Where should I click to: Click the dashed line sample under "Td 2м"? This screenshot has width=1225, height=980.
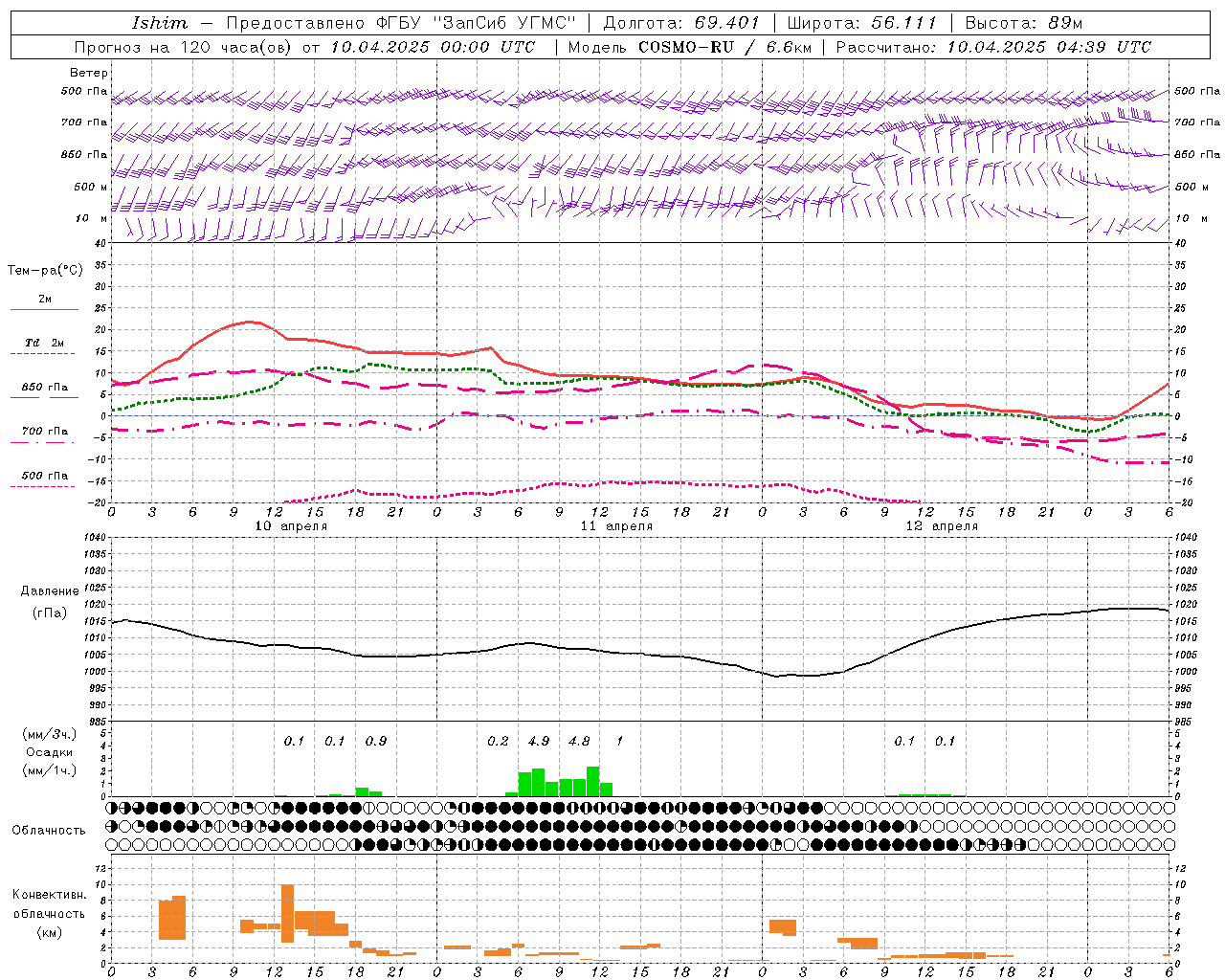pyautogui.click(x=44, y=353)
